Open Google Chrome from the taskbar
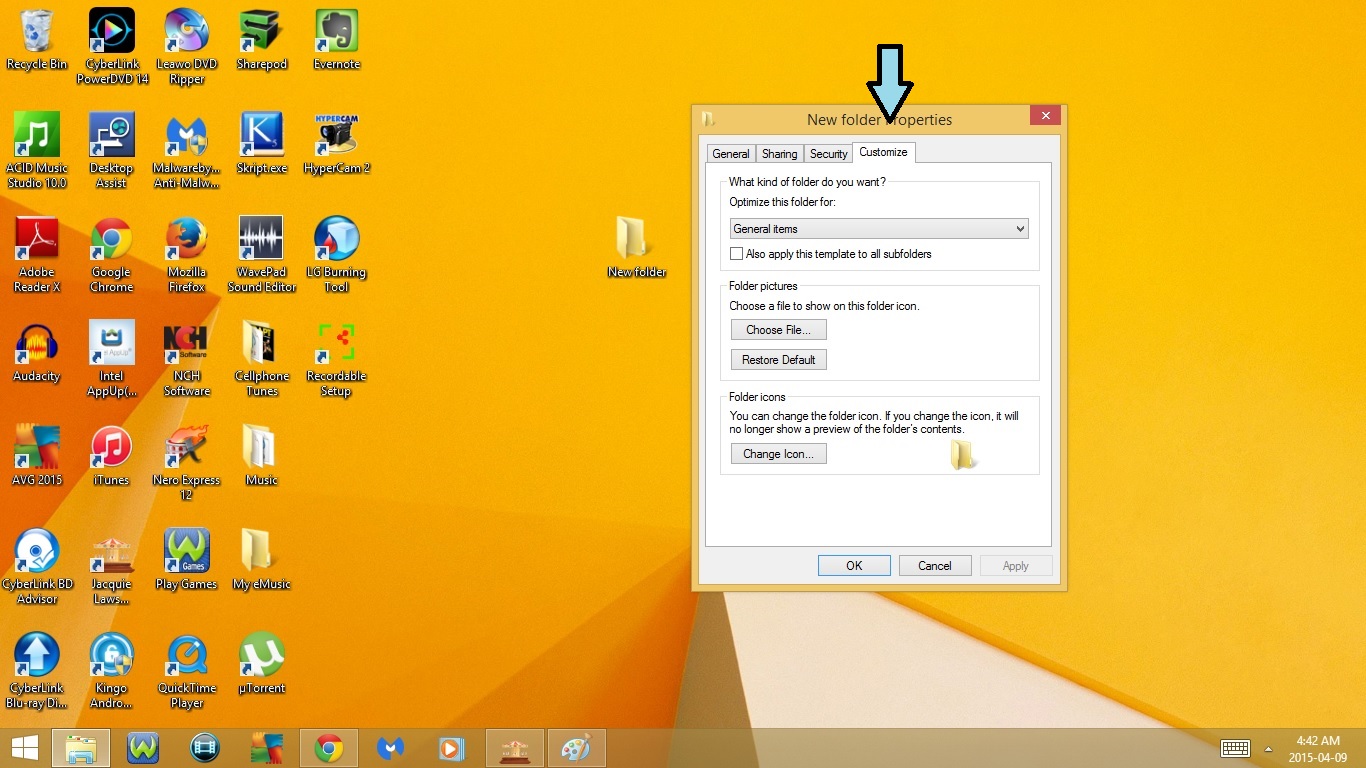The width and height of the screenshot is (1366, 768). point(329,748)
